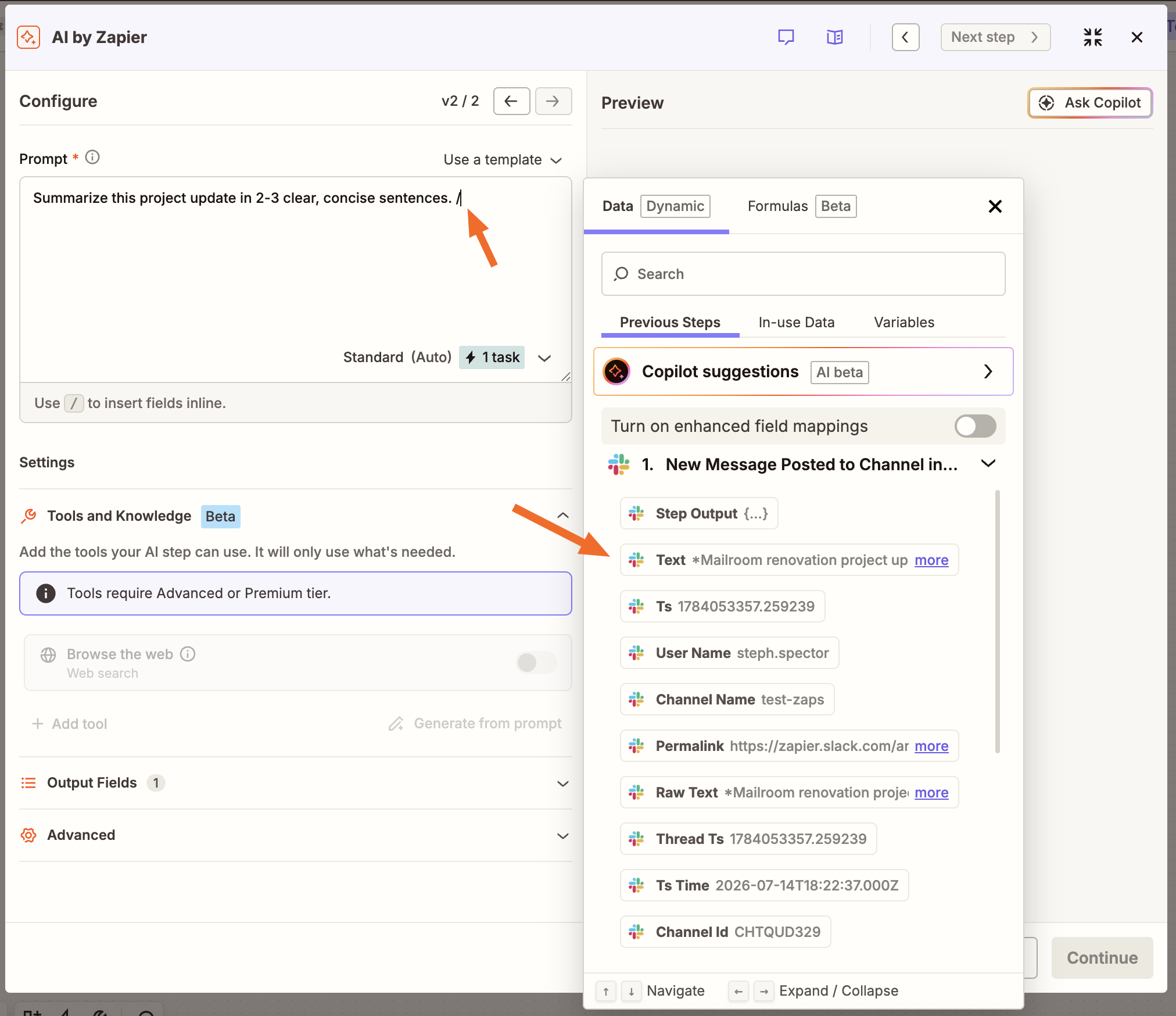Switch to the Data Dynamic tab
This screenshot has width=1176, height=1016.
click(x=656, y=206)
